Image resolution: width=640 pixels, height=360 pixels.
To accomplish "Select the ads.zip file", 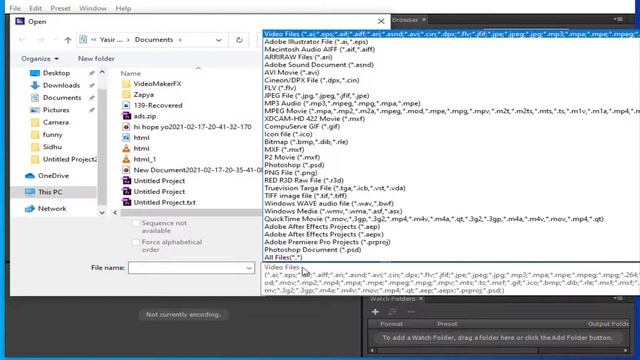I will 144,116.
